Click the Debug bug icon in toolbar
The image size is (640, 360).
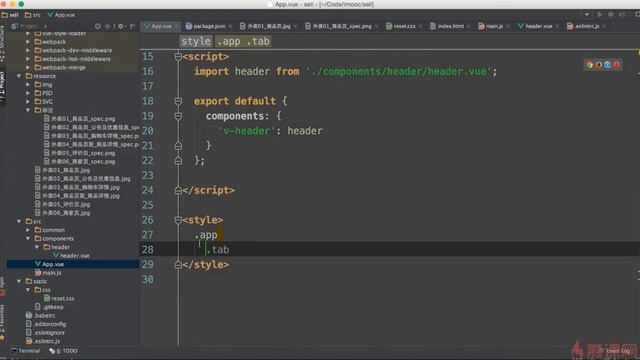[611, 15]
